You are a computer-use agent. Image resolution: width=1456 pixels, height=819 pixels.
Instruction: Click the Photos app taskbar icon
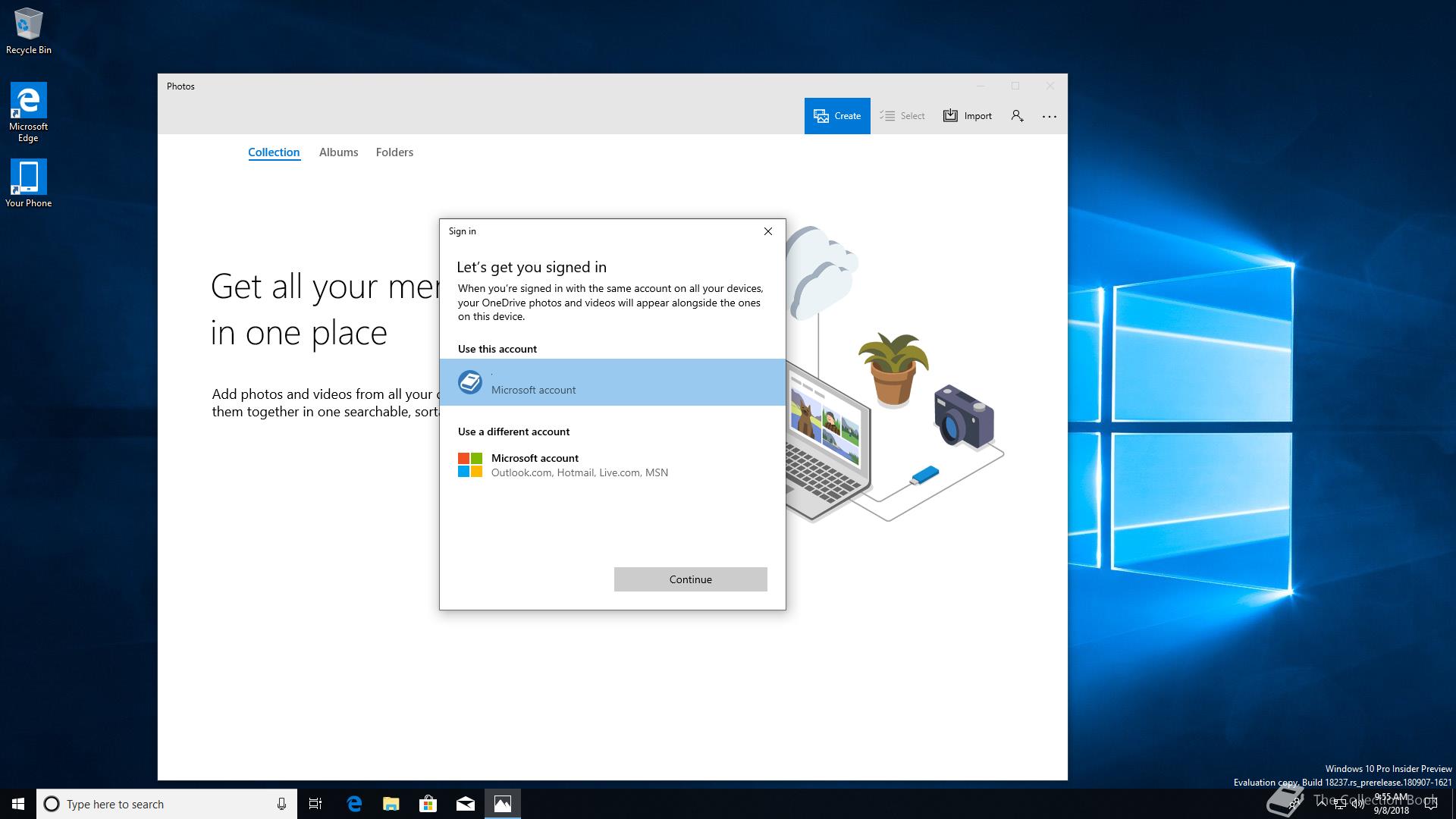503,804
